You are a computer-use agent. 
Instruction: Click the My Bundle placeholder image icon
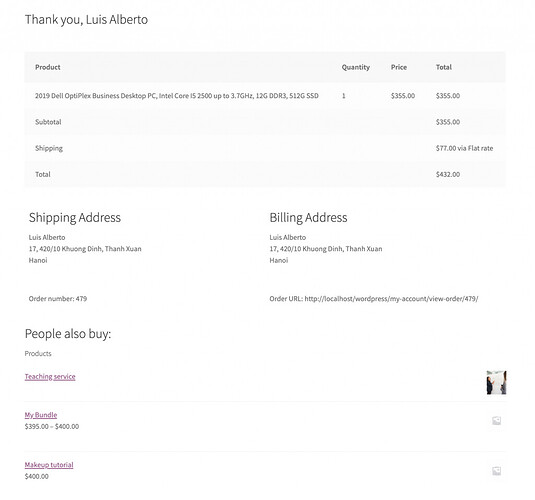(x=496, y=420)
